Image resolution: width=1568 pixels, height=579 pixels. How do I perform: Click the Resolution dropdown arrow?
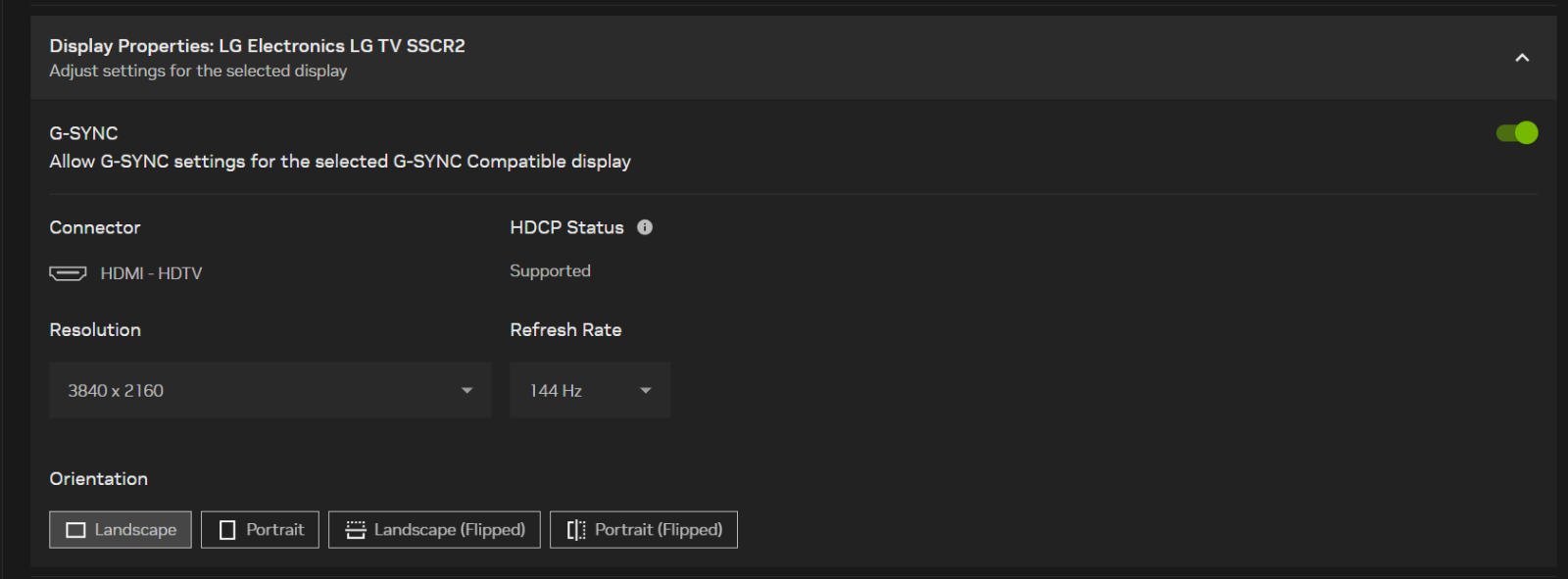[467, 391]
